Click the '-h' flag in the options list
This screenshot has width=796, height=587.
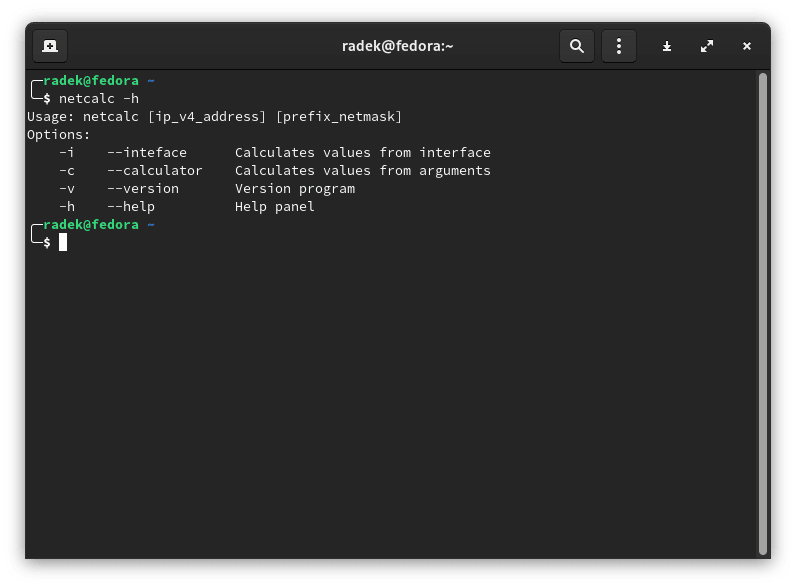(x=67, y=207)
